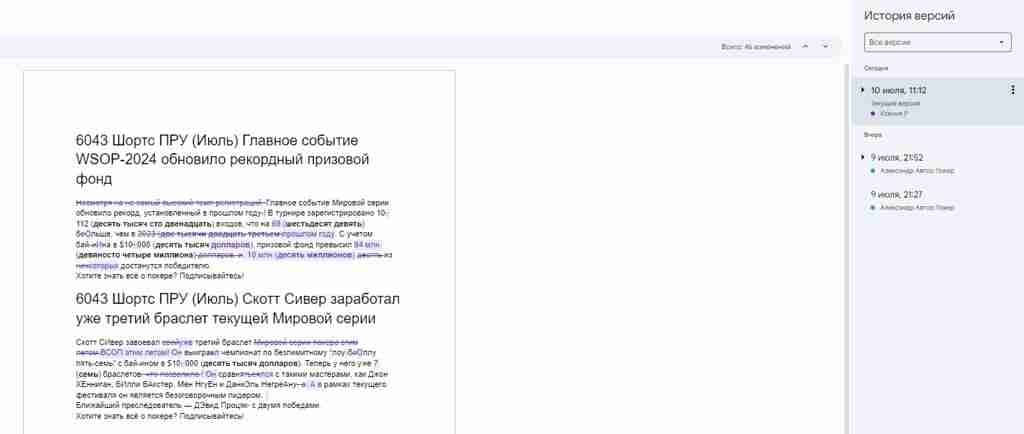The width and height of the screenshot is (1024, 434).
Task: Click Ксения author color dot
Action: coord(873,114)
